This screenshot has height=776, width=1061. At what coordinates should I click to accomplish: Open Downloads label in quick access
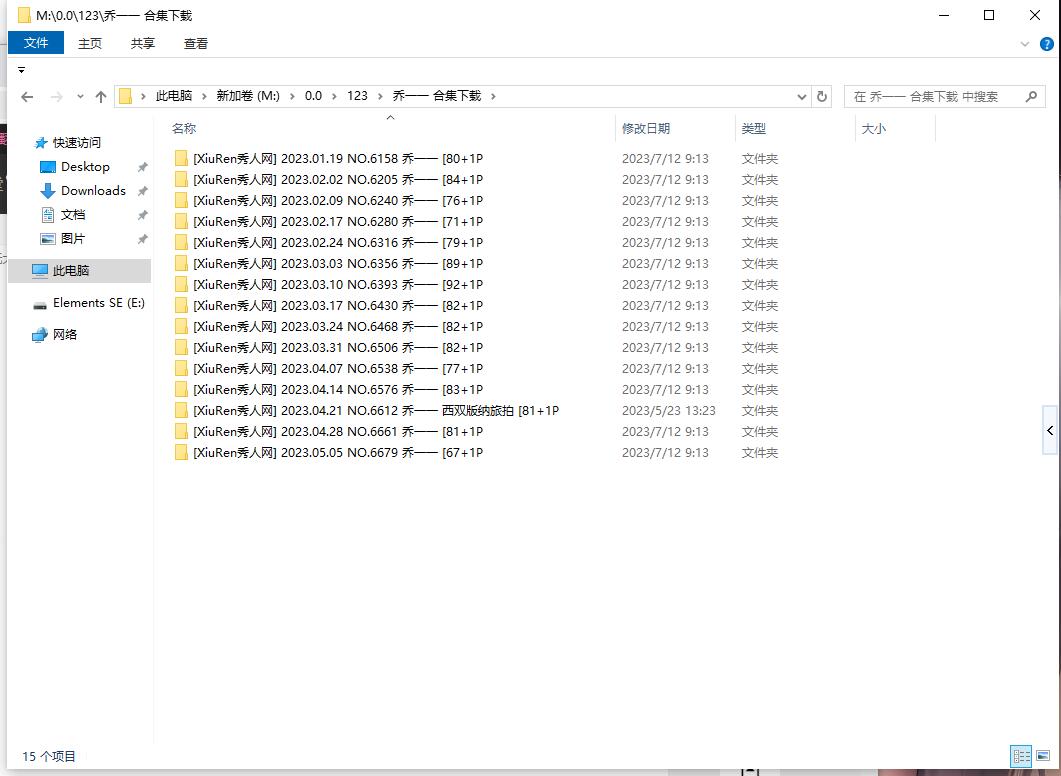pyautogui.click(x=93, y=191)
